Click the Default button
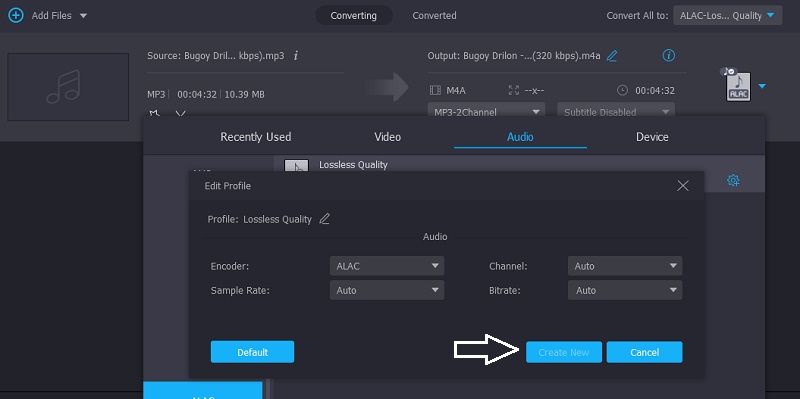The height and width of the screenshot is (399, 800). [x=252, y=352]
